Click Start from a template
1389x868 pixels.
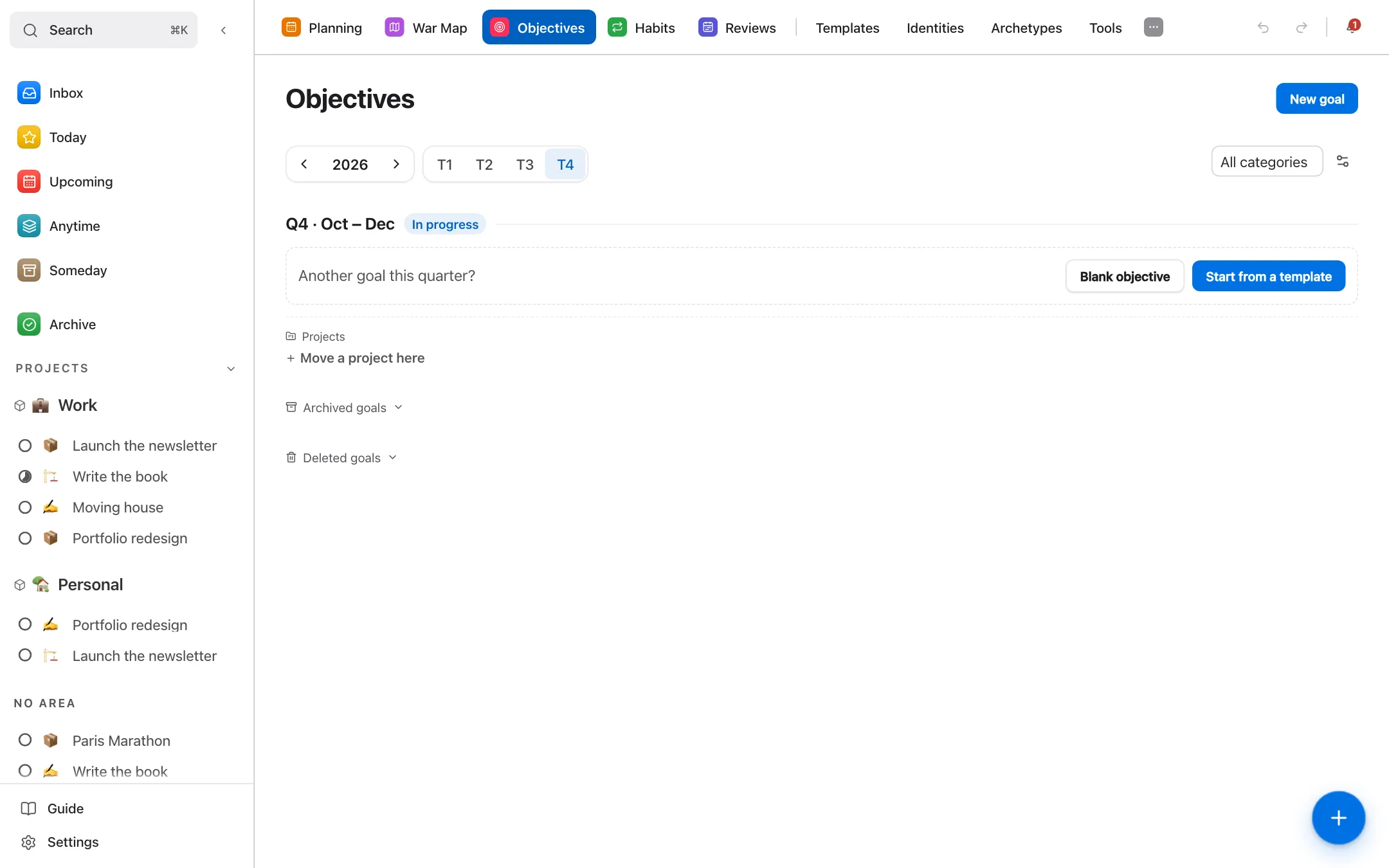(1268, 276)
